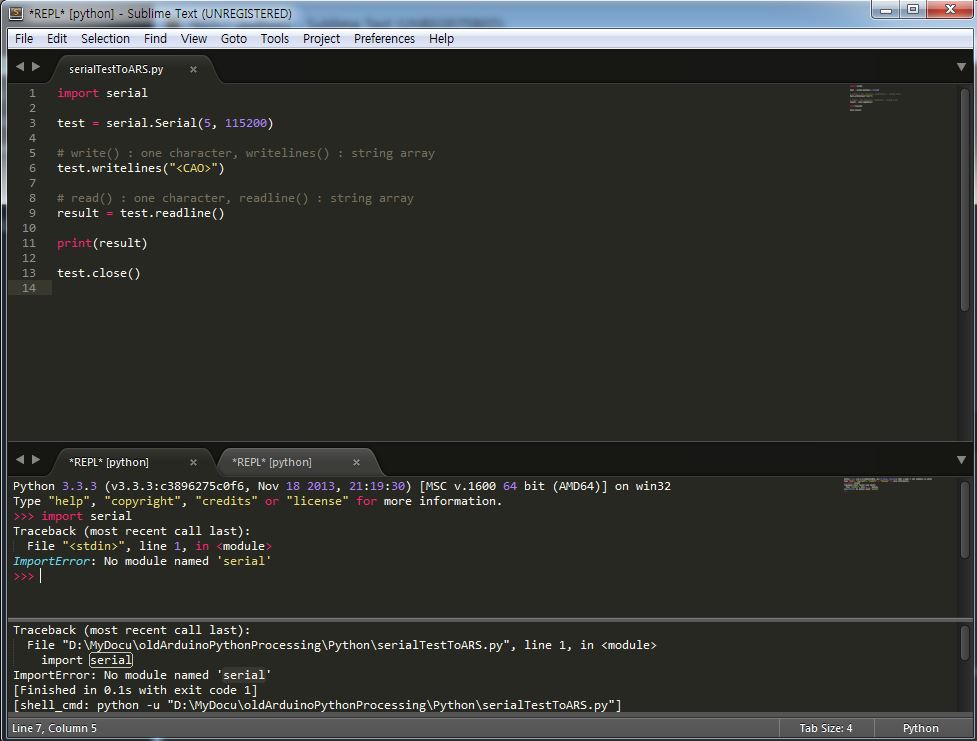Click the Python 3.3.3 version banner line
Image resolution: width=977 pixels, height=741 pixels.
342,486
